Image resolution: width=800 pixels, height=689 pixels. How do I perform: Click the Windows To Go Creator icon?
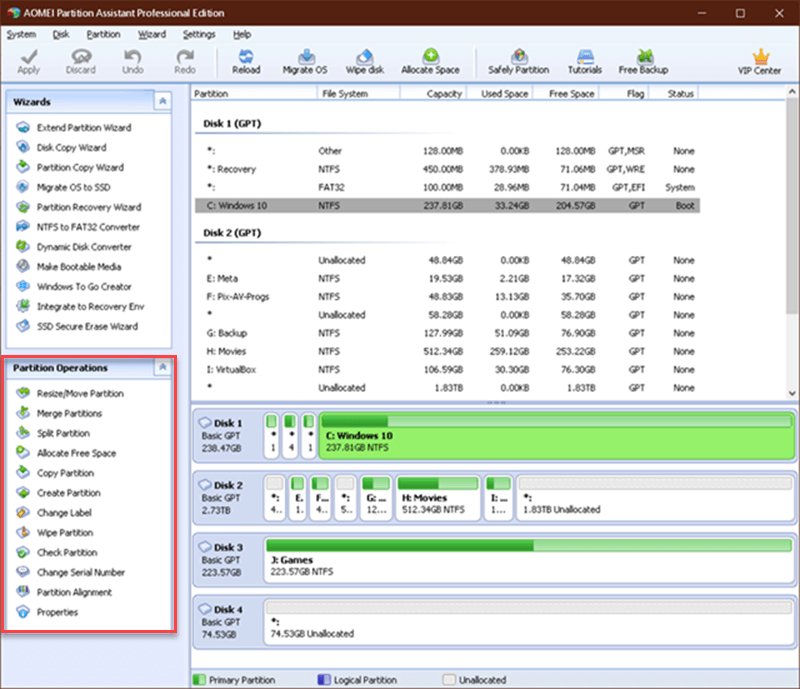[23, 286]
